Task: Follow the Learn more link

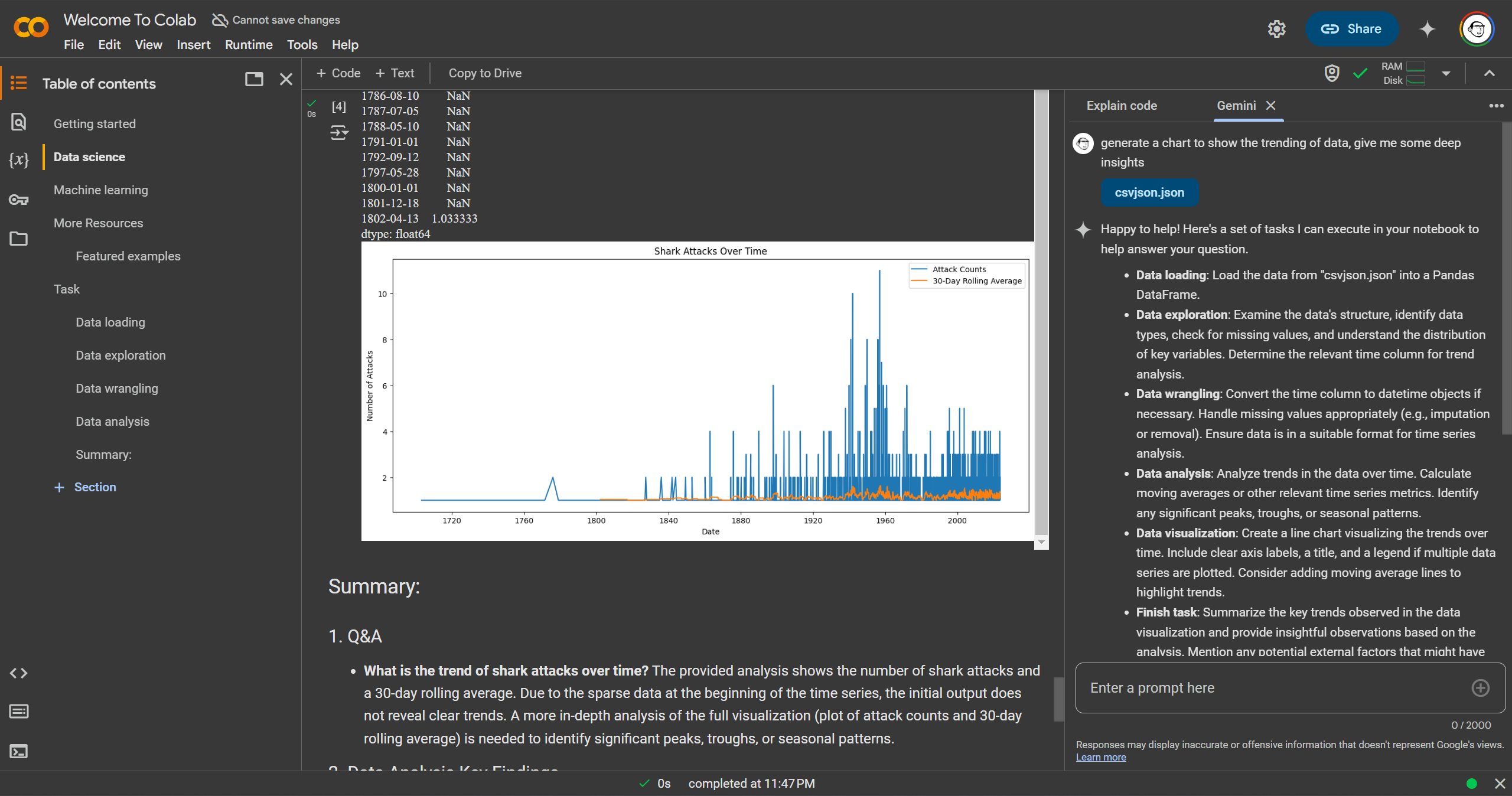Action: click(x=1100, y=758)
